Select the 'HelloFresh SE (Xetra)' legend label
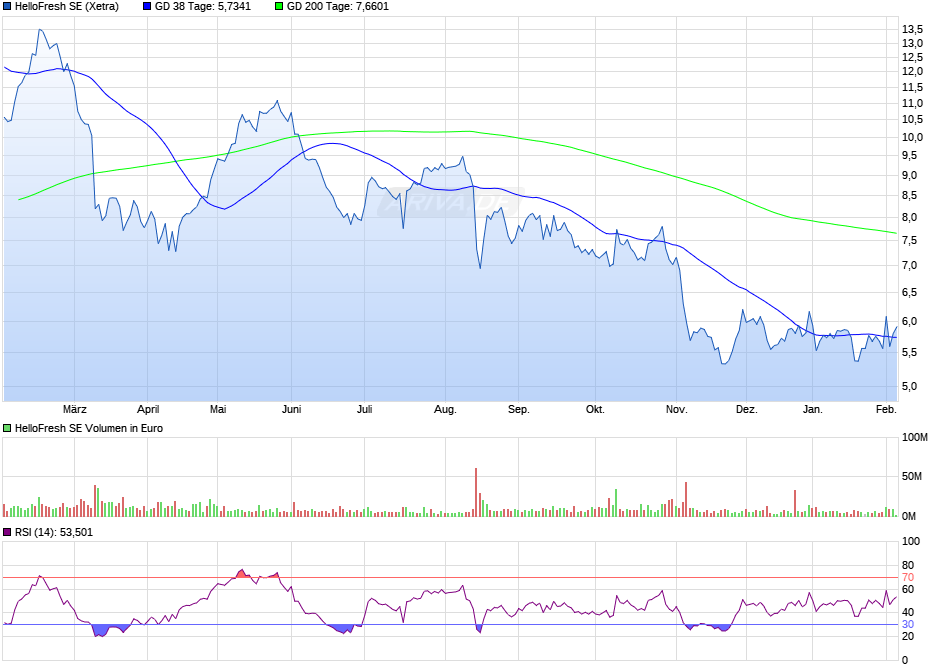940x670 pixels. click(67, 7)
